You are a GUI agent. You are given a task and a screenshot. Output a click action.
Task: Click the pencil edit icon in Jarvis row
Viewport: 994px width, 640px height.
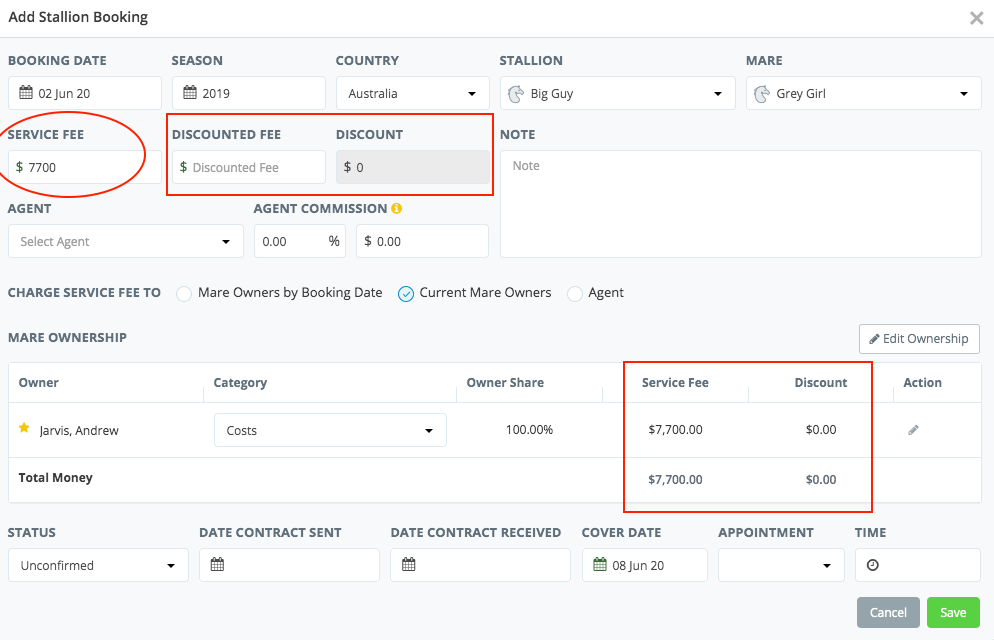913,430
